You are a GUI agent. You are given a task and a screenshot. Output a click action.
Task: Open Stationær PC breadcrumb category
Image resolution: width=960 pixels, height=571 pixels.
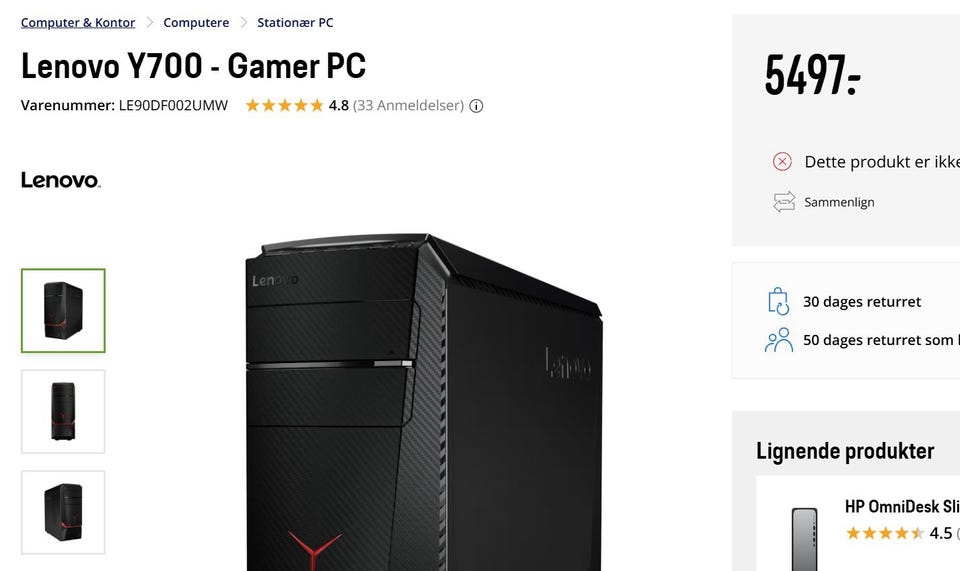point(295,23)
